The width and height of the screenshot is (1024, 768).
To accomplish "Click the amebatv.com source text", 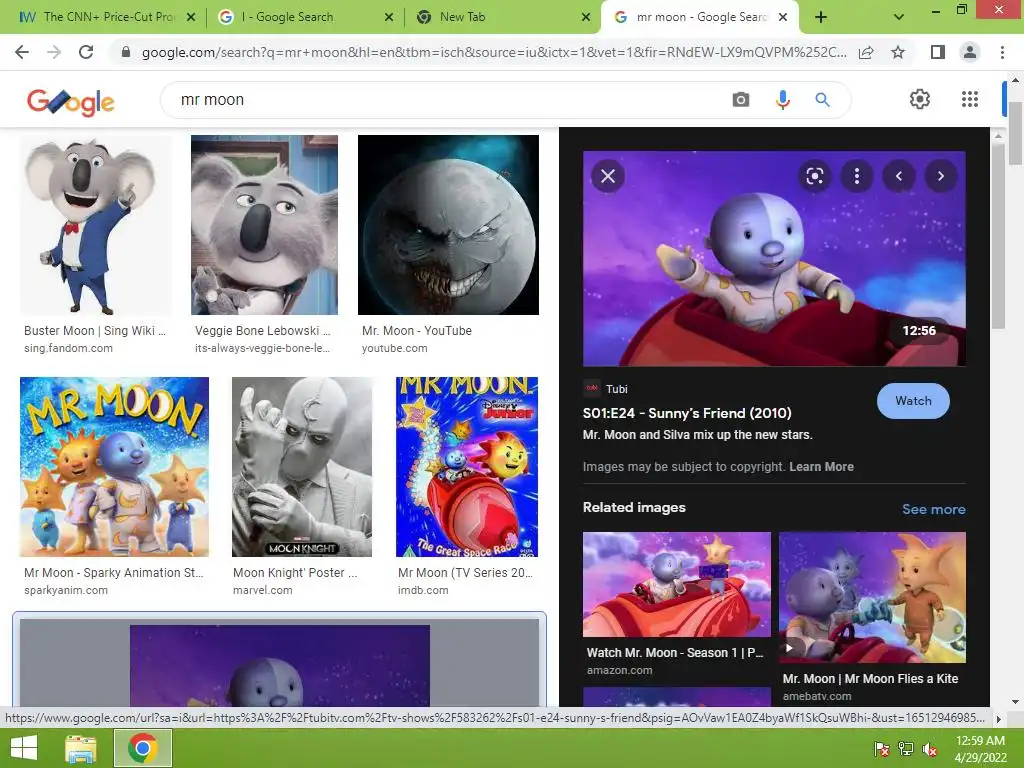I will click(x=817, y=696).
